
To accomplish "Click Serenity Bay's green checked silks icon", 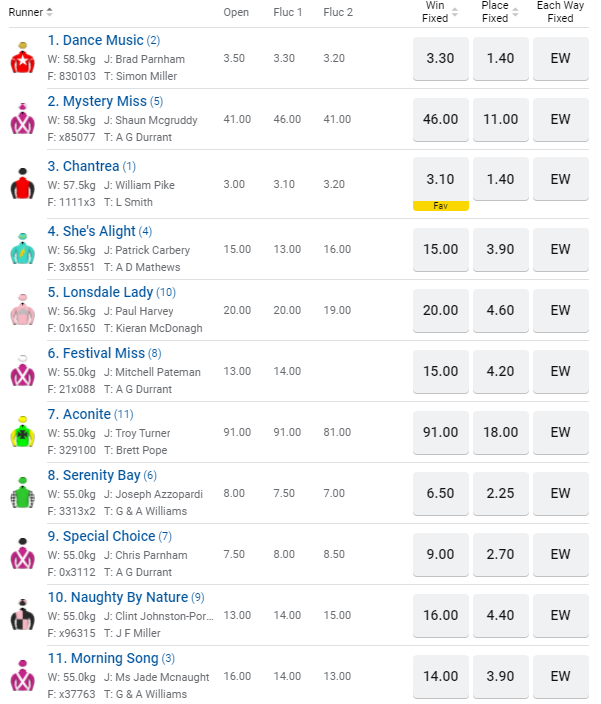I will 22,494.
